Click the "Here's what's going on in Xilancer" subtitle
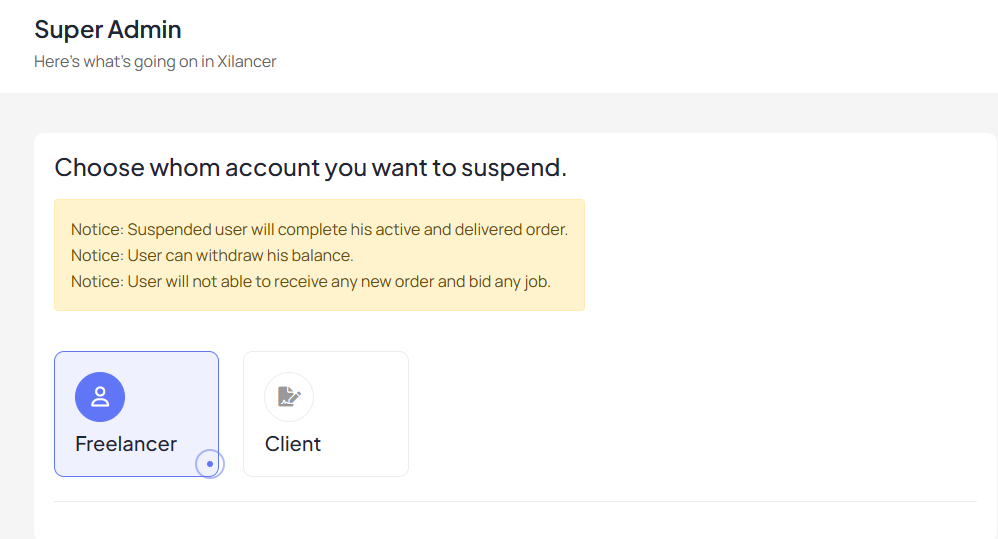 pos(155,62)
